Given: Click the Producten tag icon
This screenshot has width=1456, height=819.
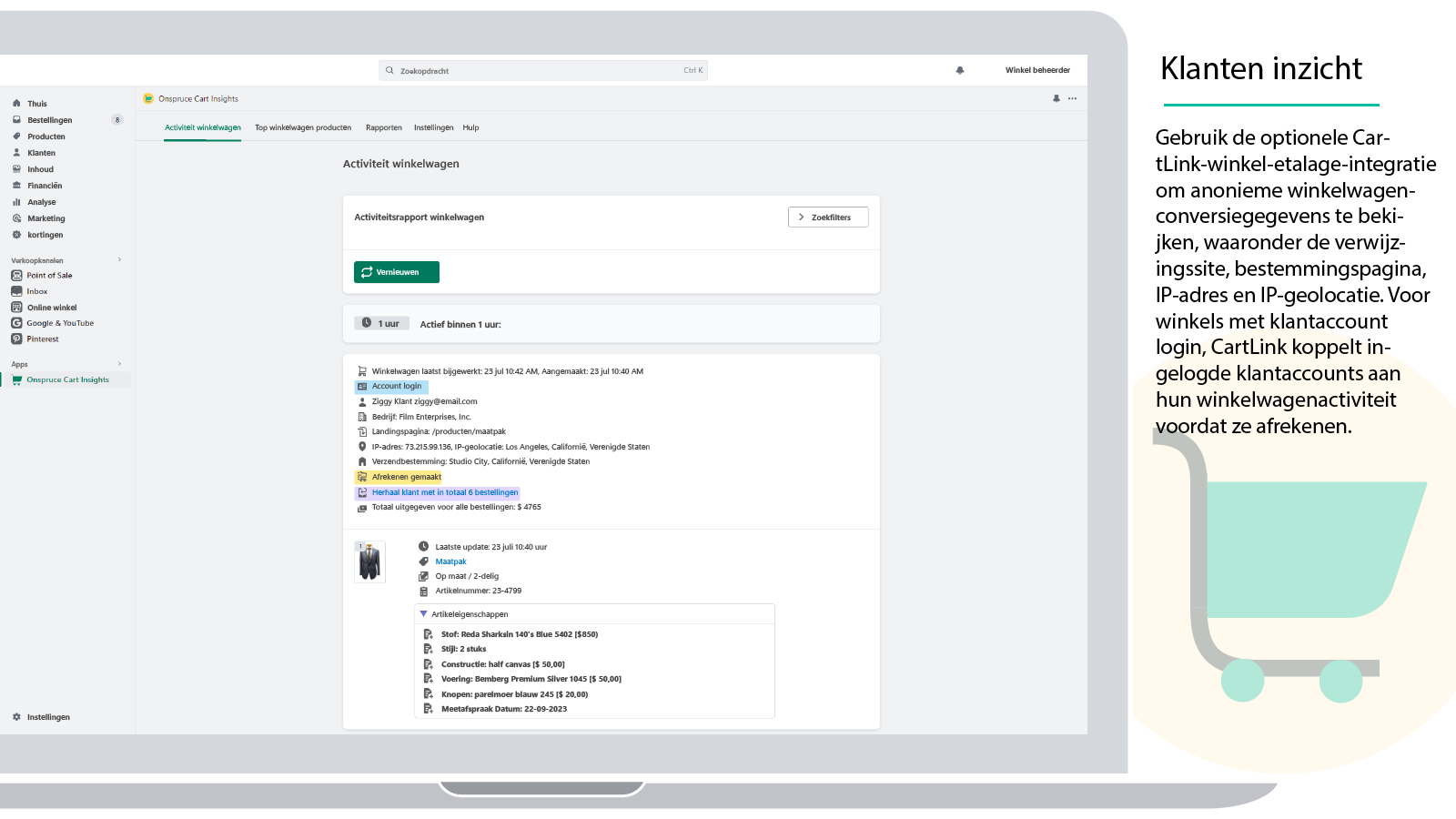Looking at the screenshot, I should pos(16,136).
